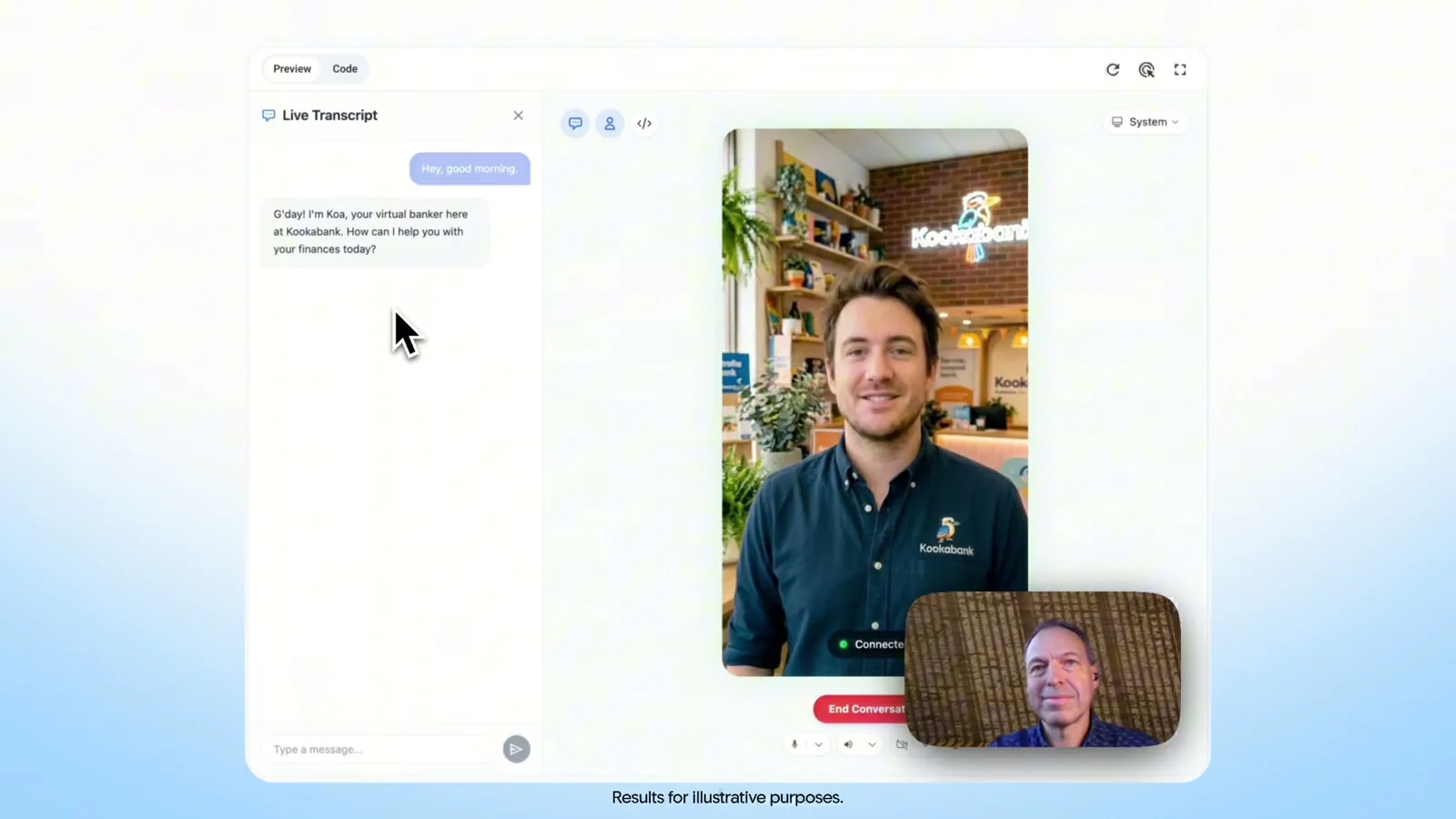Screen dimensions: 1456x819
Task: Open the System theme dropdown
Action: coord(1145,122)
